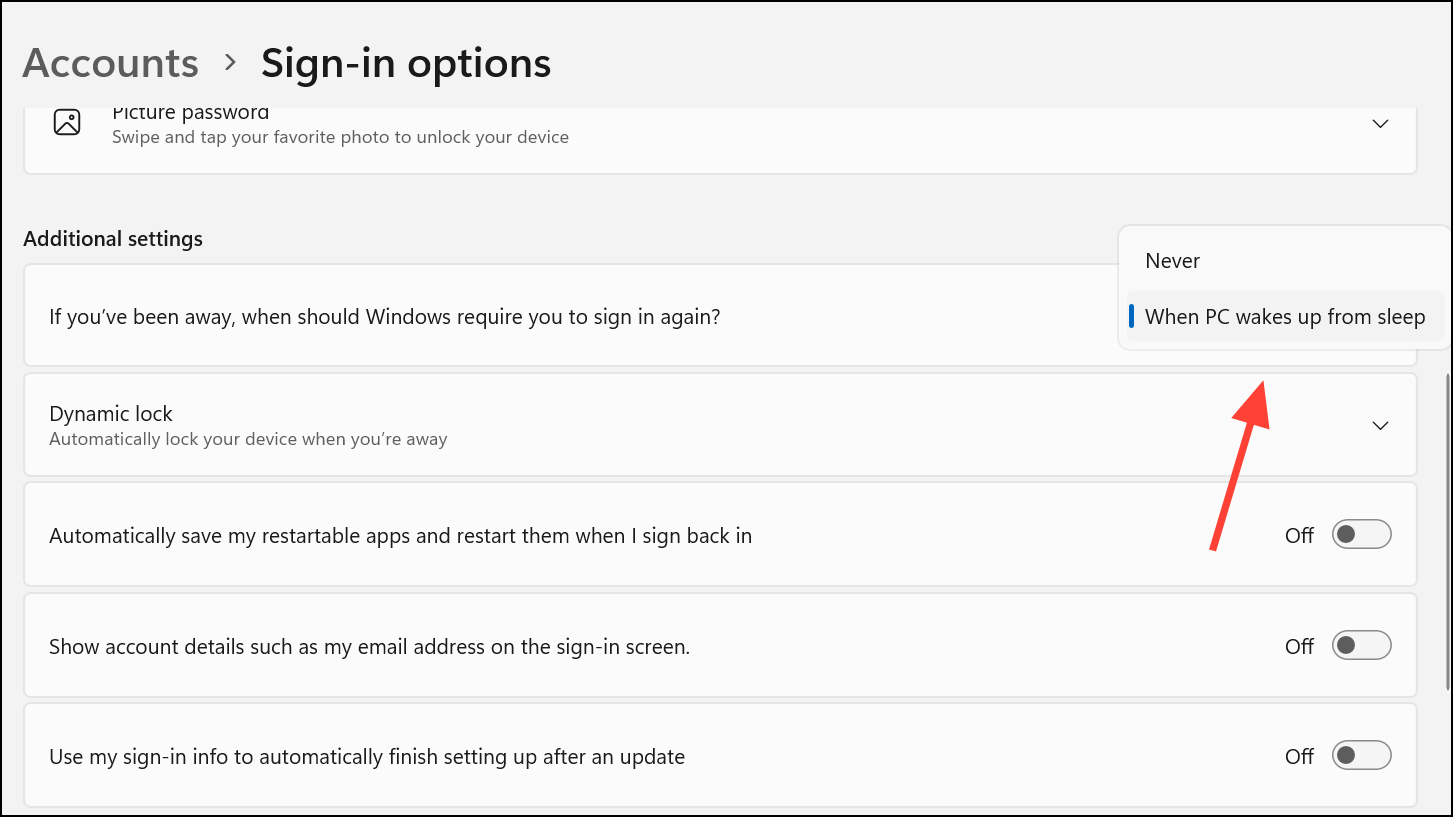Toggle show account details on sign-in screen
Viewport: 1453px width, 817px height.
click(1361, 646)
